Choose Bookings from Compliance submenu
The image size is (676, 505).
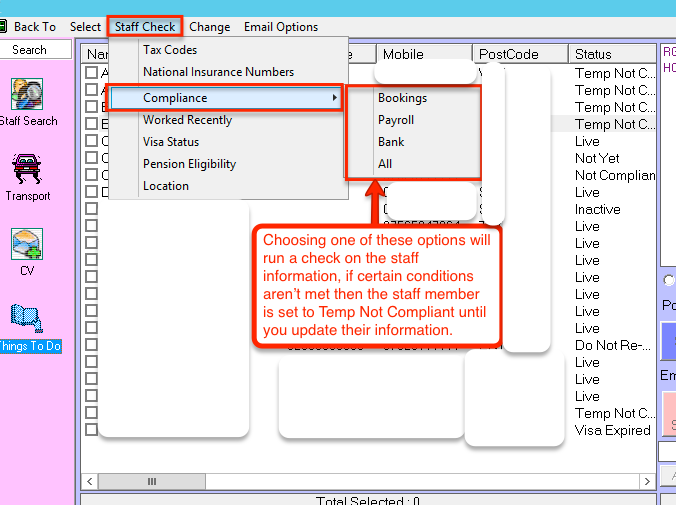click(x=402, y=98)
